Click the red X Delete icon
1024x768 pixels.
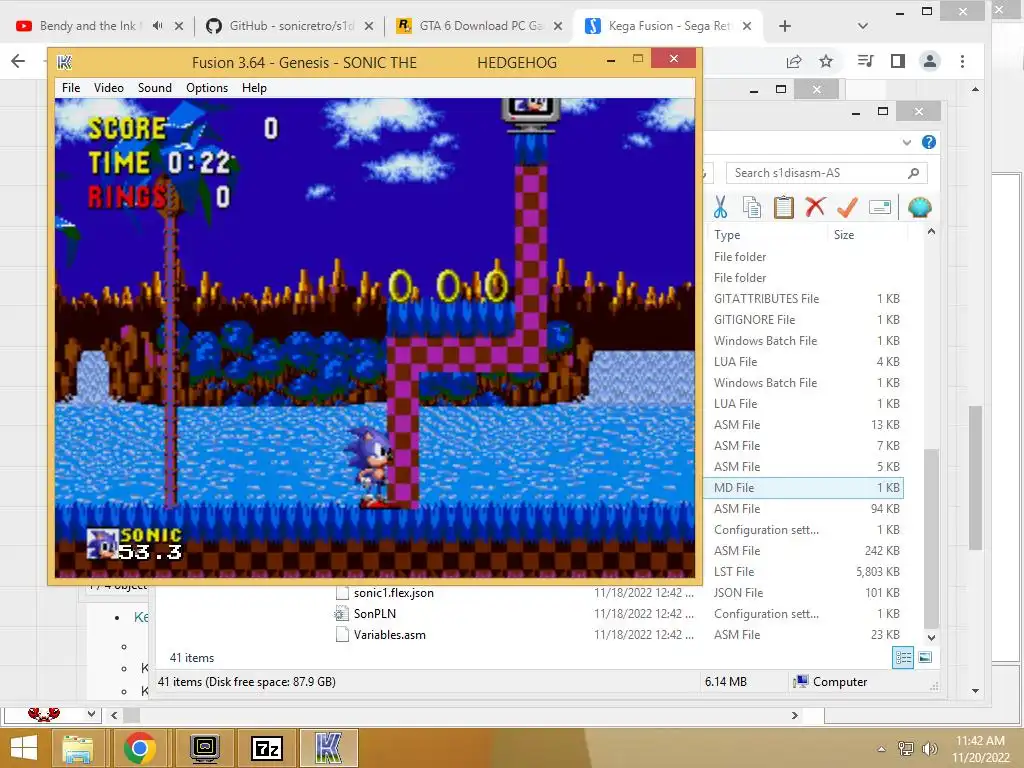(815, 207)
